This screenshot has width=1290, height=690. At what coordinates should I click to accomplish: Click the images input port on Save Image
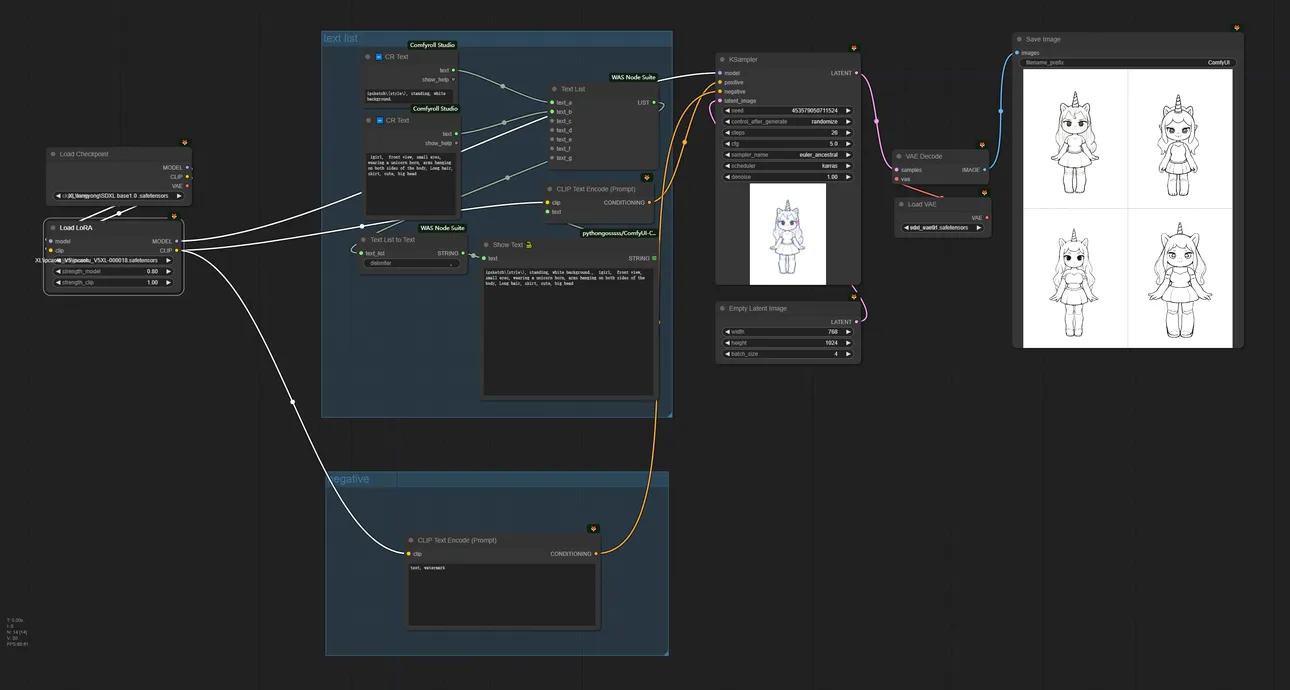coord(1017,53)
